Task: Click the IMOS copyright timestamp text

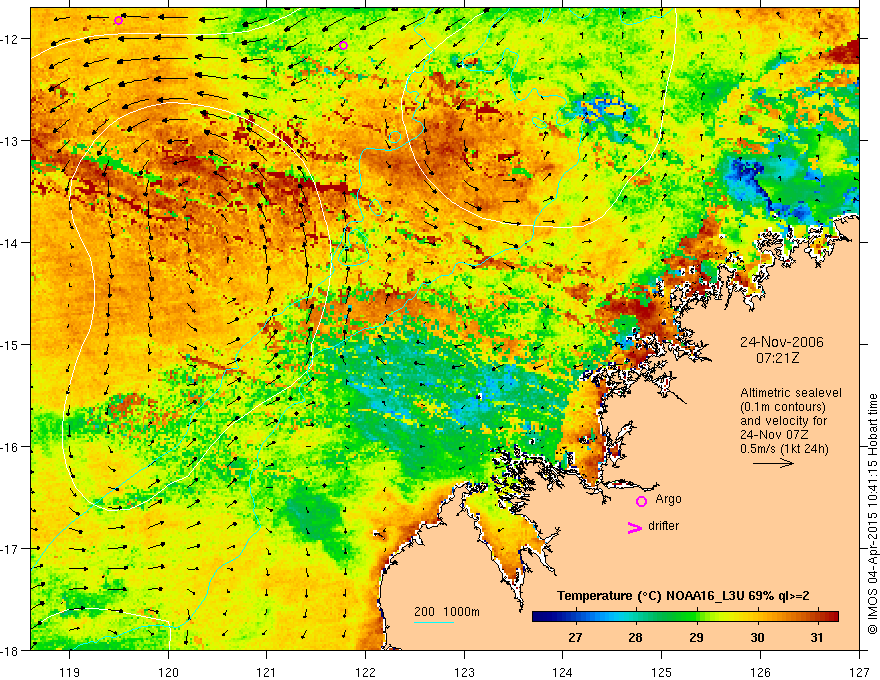Action: (872, 514)
